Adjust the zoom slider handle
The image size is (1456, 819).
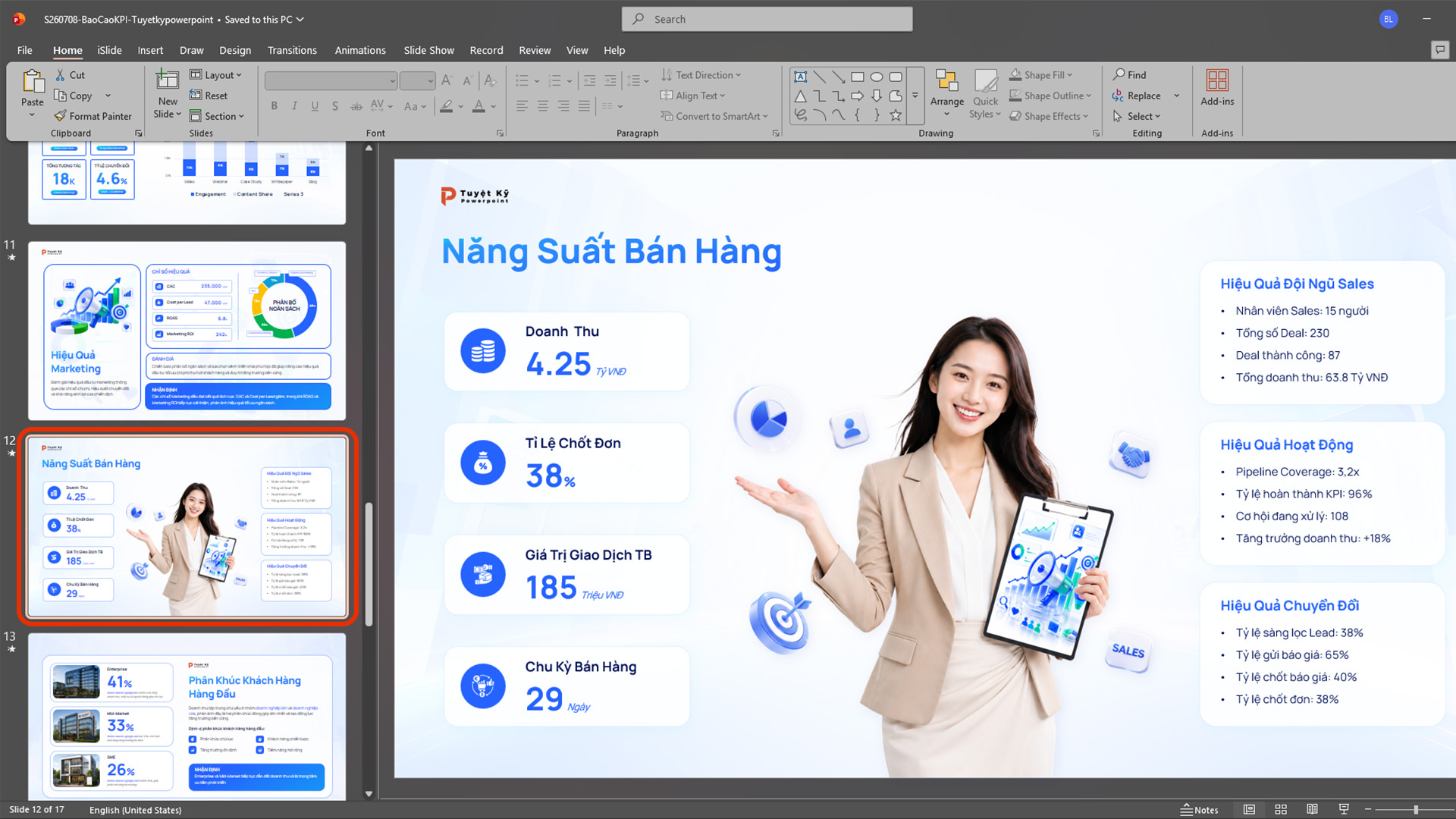[x=1416, y=810]
